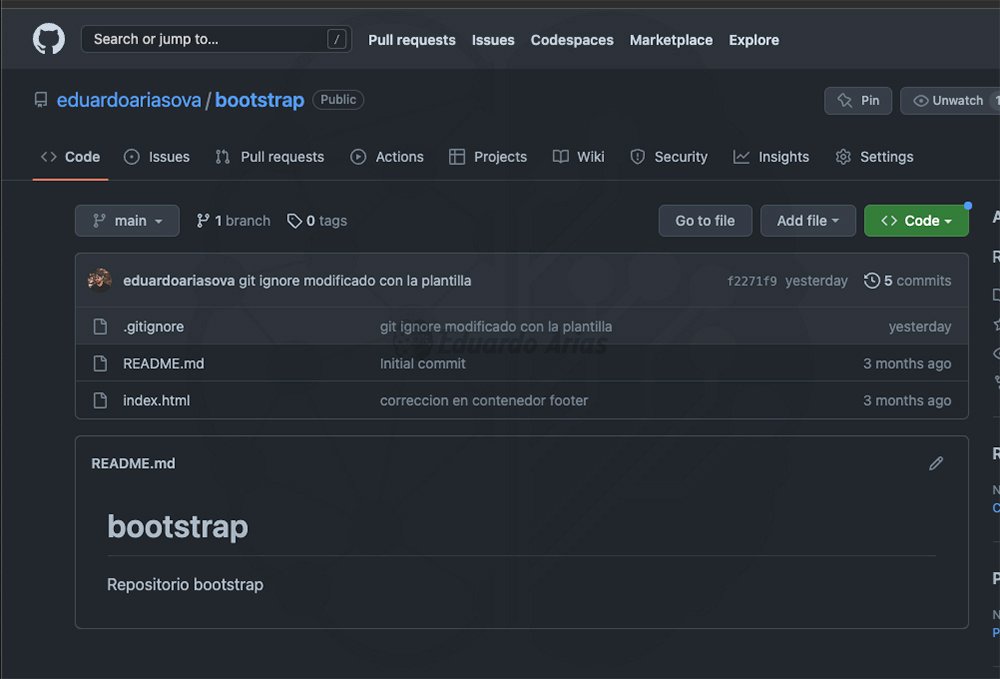The width and height of the screenshot is (1000, 679).
Task: Click yesterday timestamp on .gitignore row
Action: point(920,326)
